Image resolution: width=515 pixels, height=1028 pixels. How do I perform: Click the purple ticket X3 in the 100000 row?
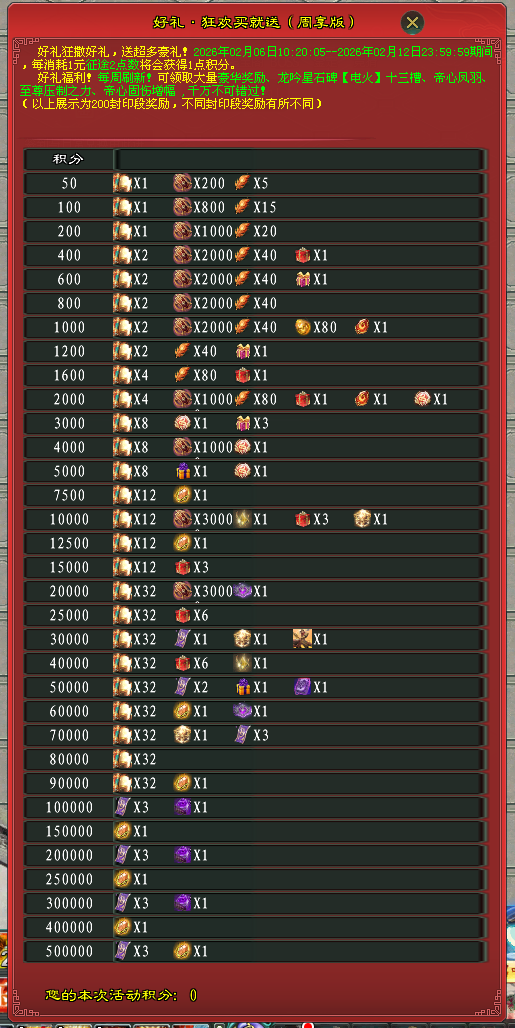123,806
